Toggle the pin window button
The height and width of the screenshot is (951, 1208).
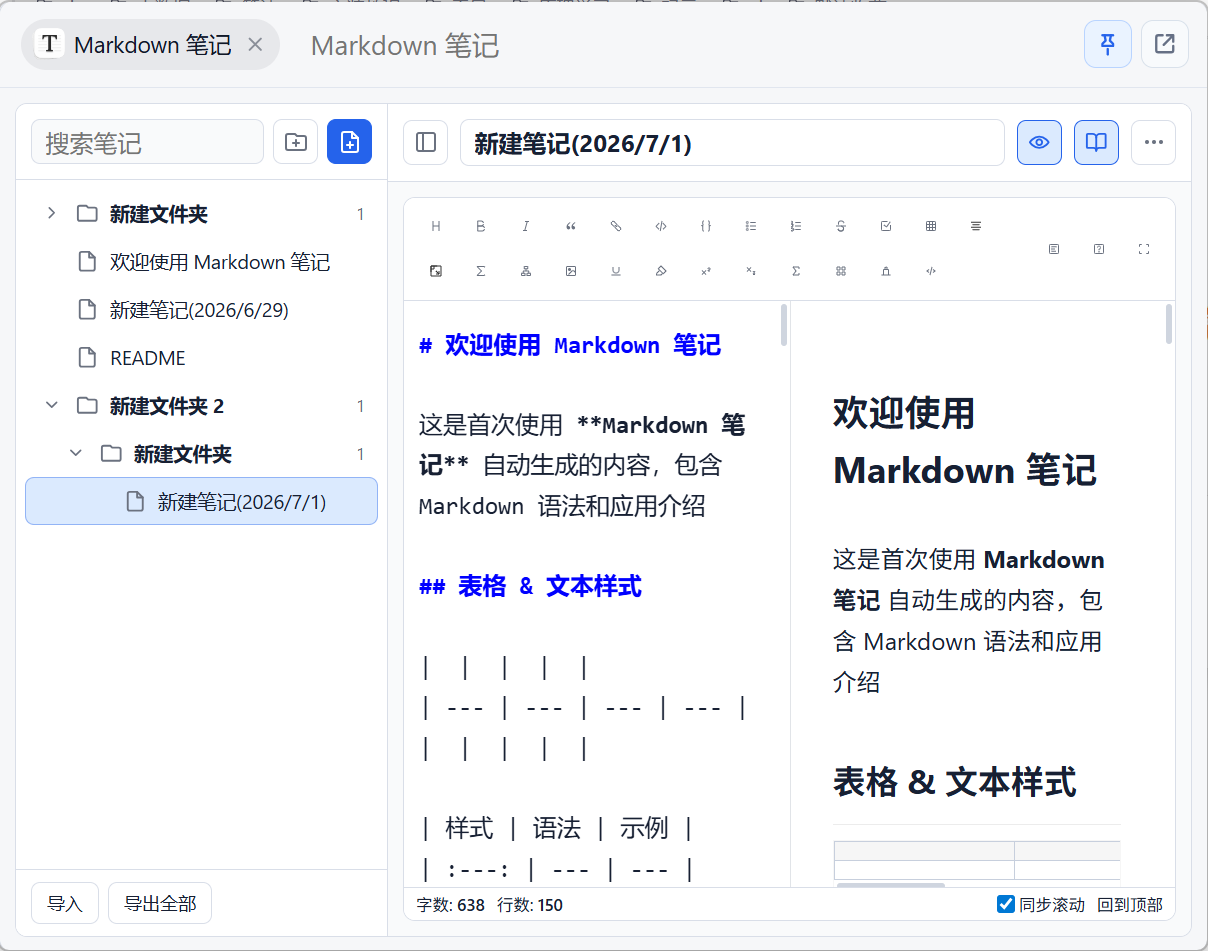point(1108,44)
